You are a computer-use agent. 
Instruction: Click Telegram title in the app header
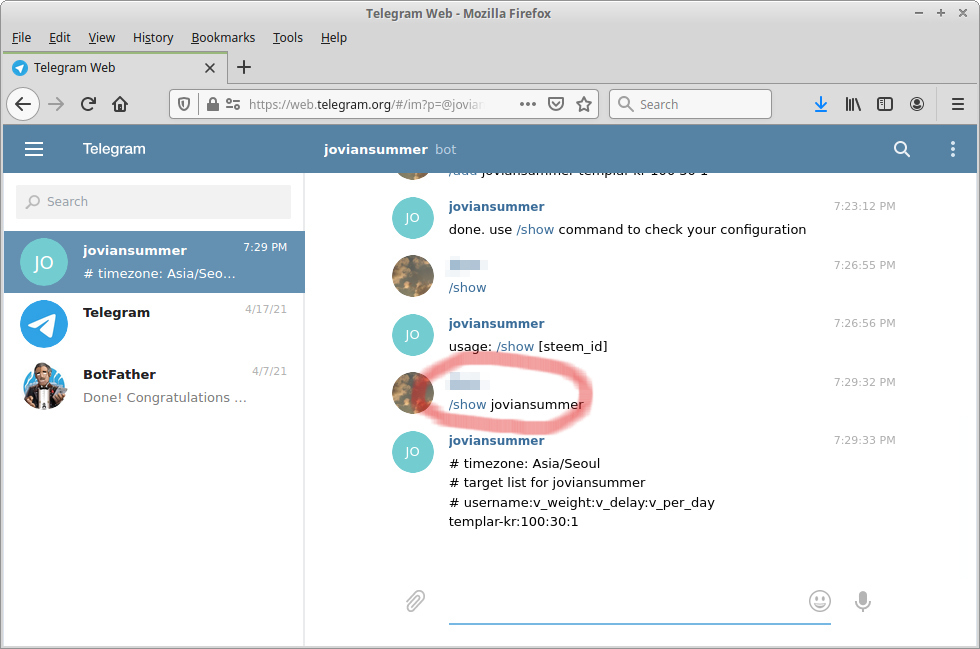[x=114, y=149]
